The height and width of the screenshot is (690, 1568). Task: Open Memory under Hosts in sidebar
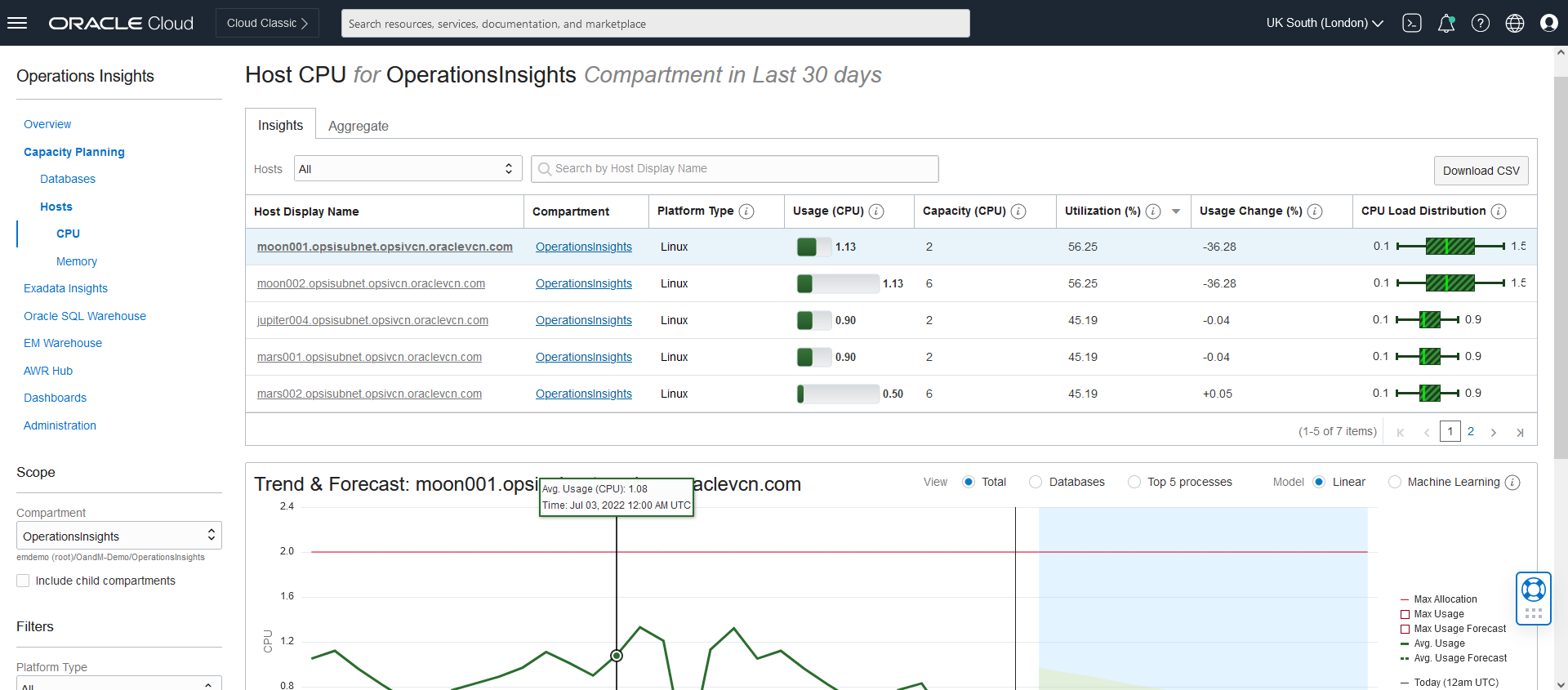pos(77,261)
